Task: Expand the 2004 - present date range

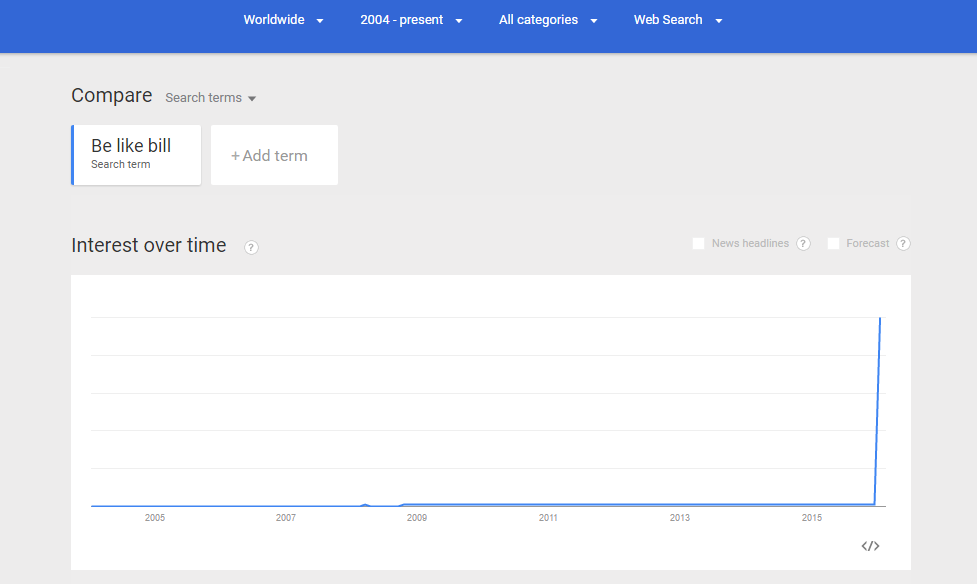Action: point(411,20)
